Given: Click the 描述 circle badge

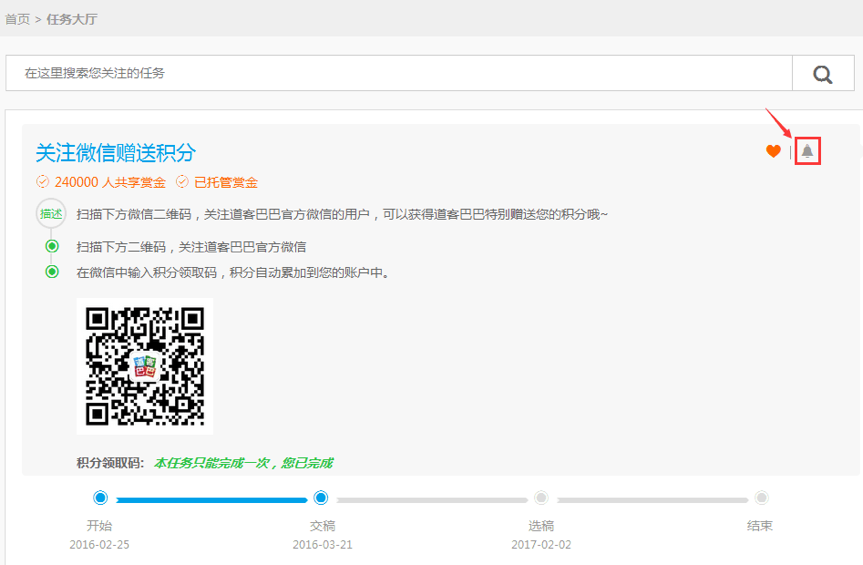Looking at the screenshot, I should tap(51, 214).
